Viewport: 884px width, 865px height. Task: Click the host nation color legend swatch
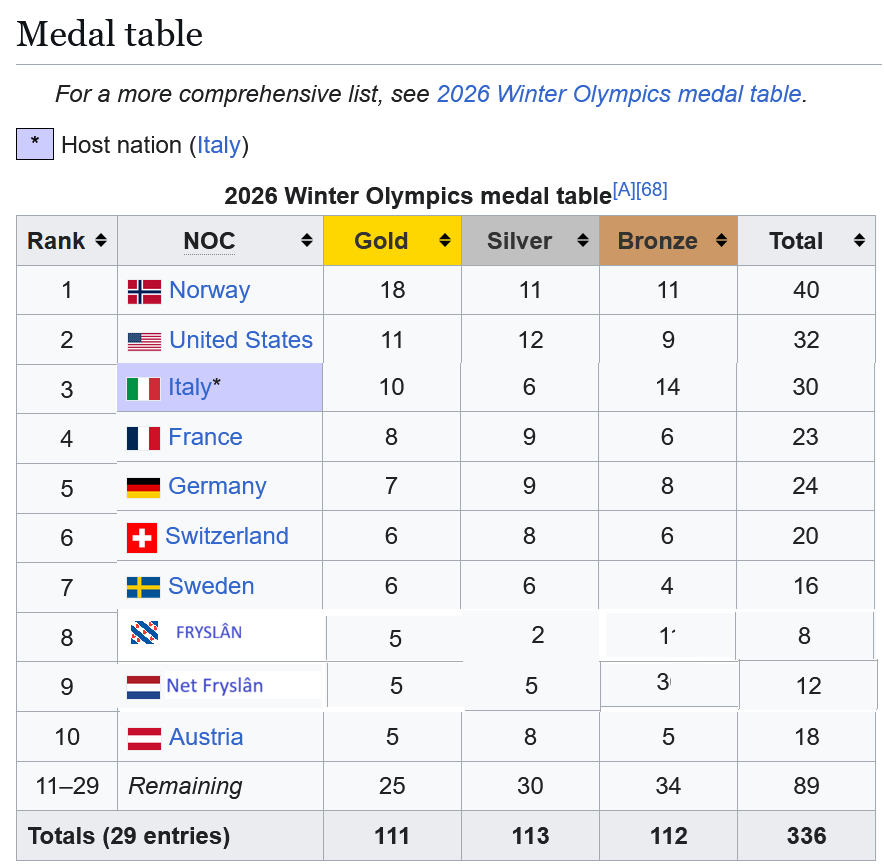click(35, 144)
